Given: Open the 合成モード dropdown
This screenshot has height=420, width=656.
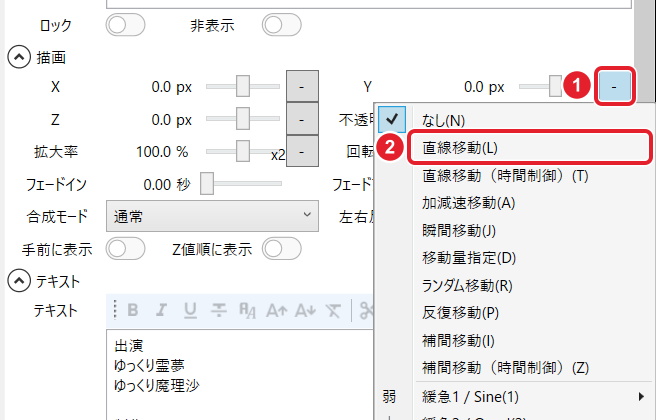Looking at the screenshot, I should [x=213, y=216].
